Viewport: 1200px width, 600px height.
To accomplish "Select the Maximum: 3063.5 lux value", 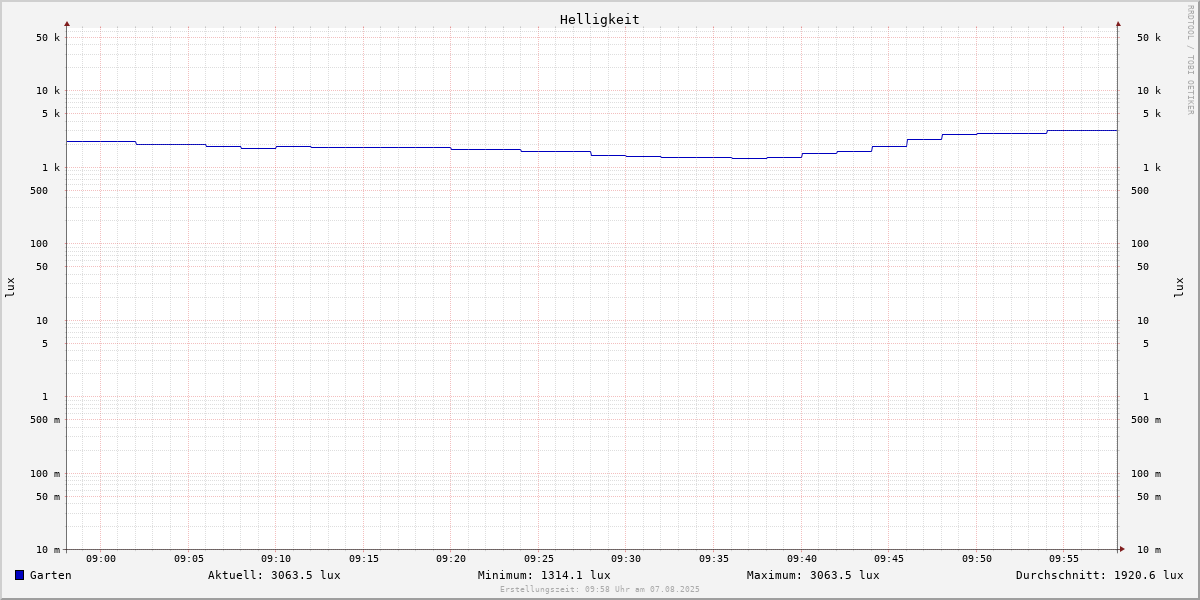I will tap(813, 575).
